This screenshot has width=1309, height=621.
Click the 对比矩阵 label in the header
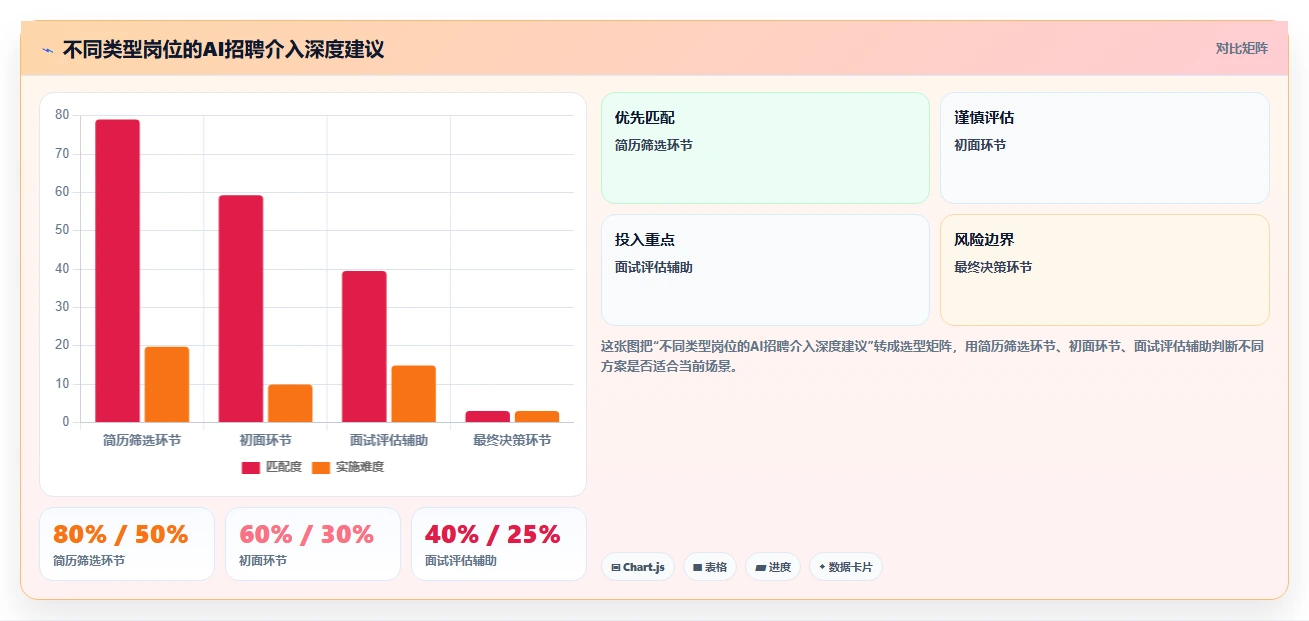click(1242, 48)
